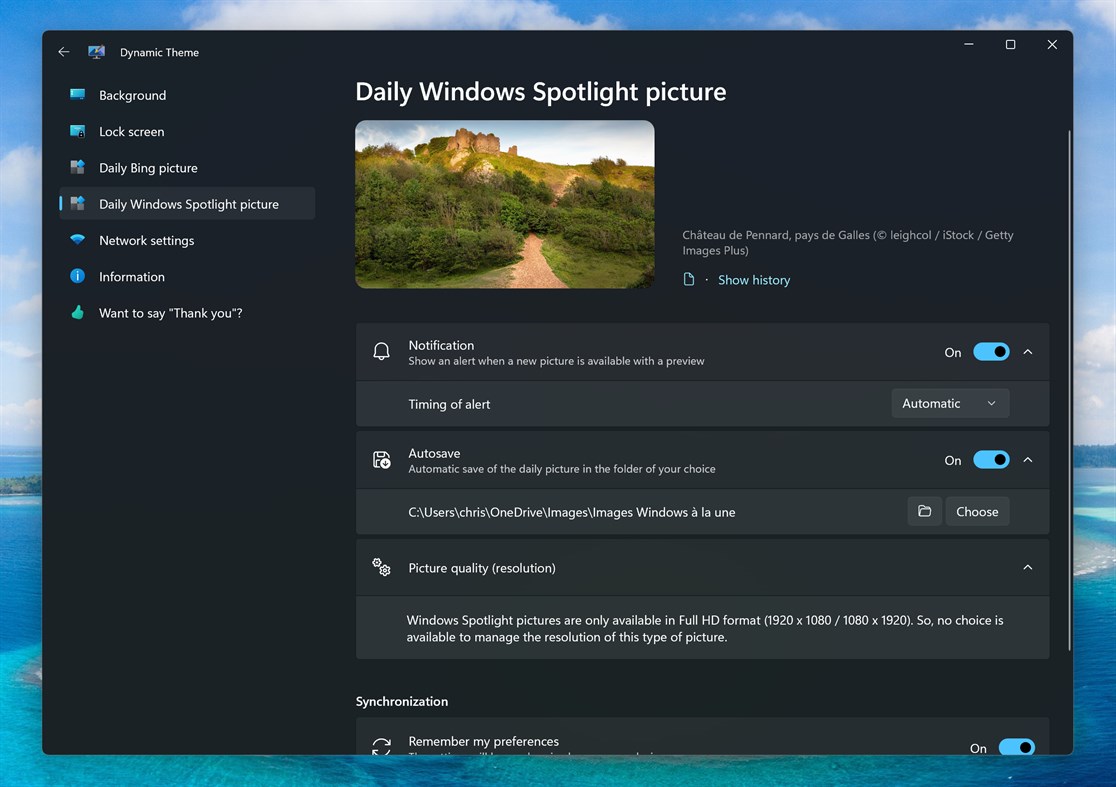Select the Network settings globe icon
Screen dimensions: 1116x787
pyautogui.click(x=78, y=240)
